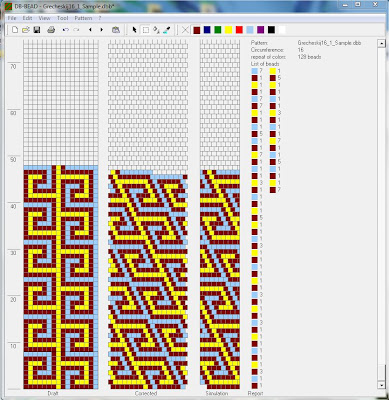This screenshot has height=400, width=389.
Task: Open the File menu
Action: [x=12, y=18]
